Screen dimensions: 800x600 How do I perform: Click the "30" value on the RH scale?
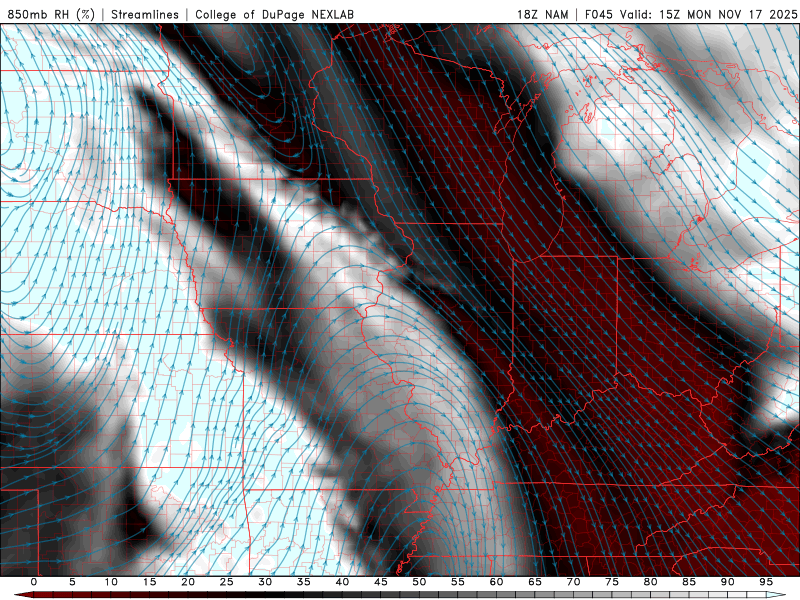click(265, 582)
